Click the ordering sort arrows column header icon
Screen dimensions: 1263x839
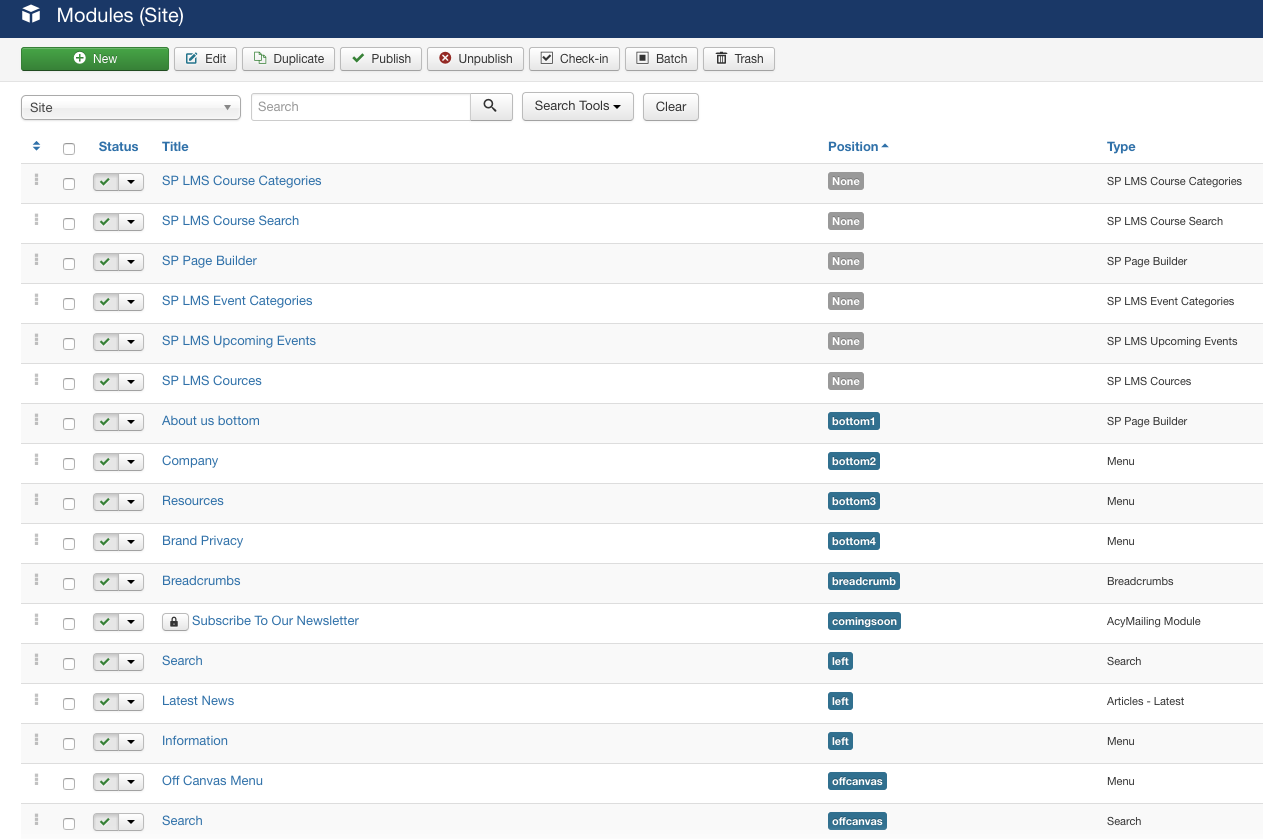37,146
